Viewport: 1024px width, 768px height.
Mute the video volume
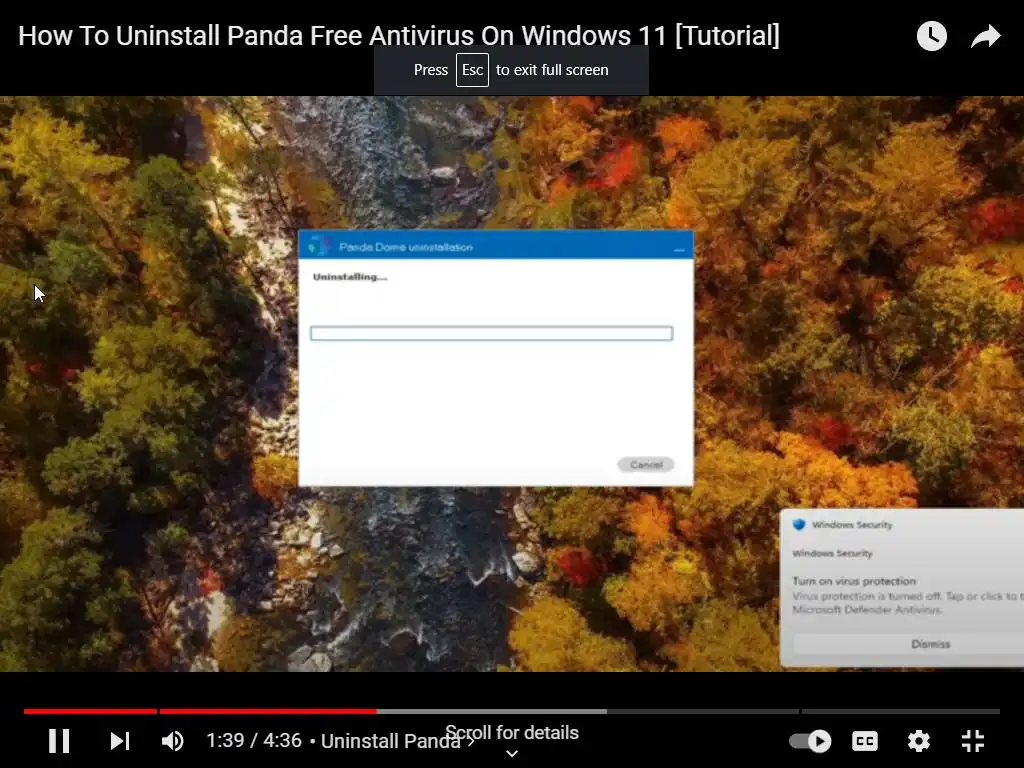pos(172,741)
